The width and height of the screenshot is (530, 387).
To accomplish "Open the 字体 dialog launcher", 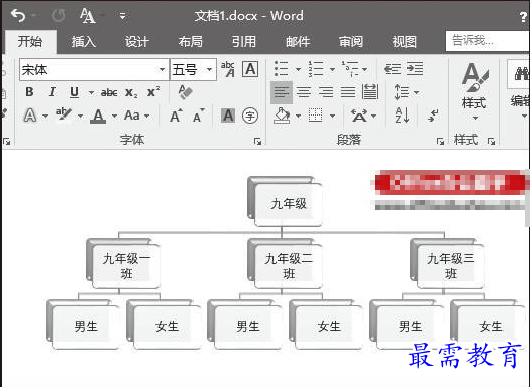I will (257, 142).
